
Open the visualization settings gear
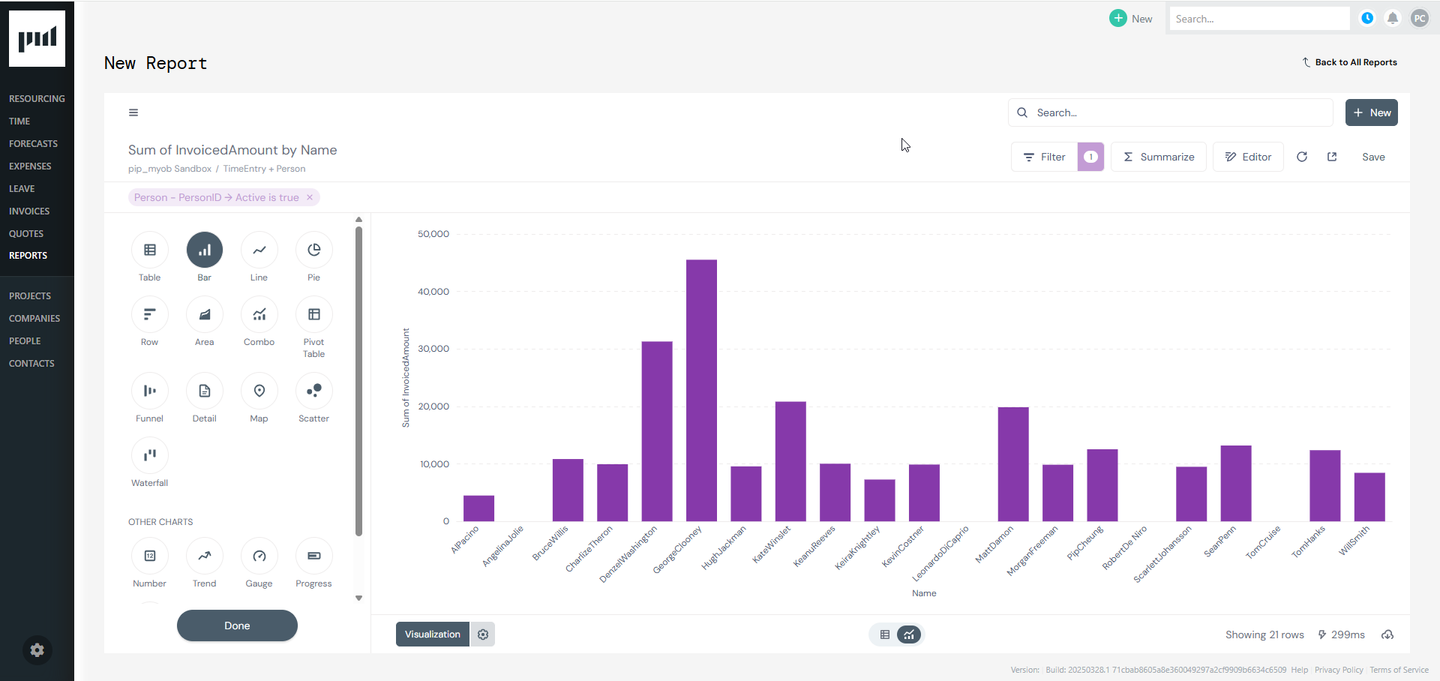483,634
